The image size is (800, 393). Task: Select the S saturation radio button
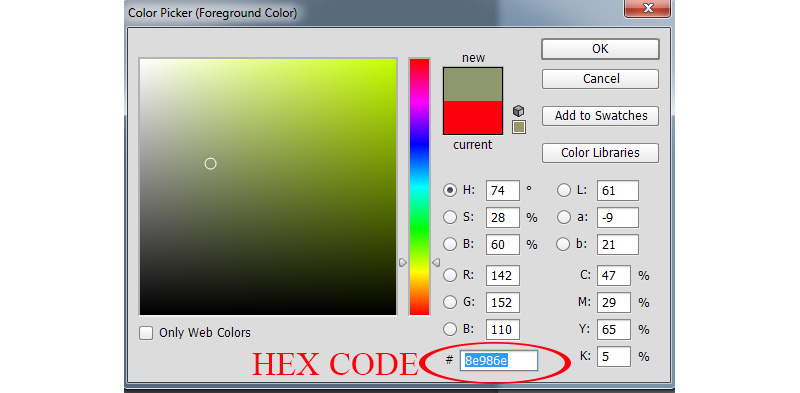tap(450, 217)
